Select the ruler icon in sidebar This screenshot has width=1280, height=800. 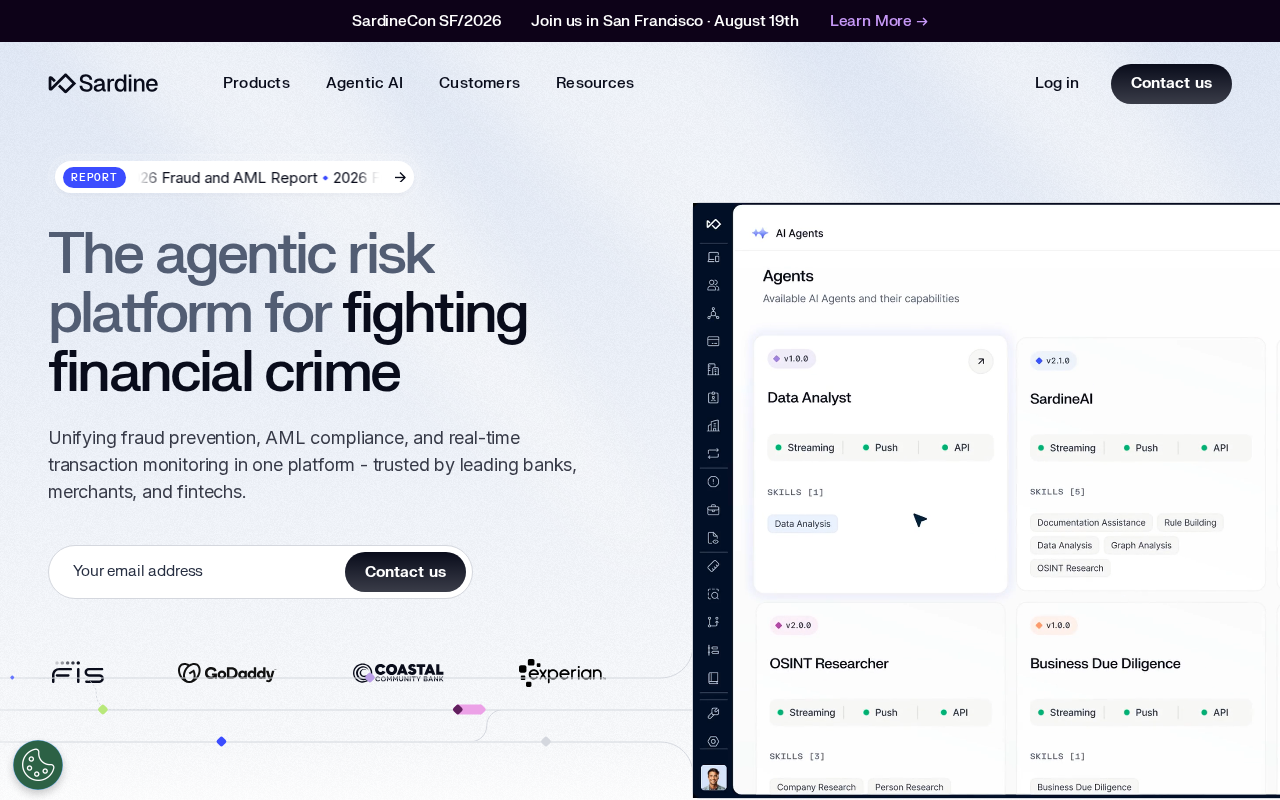(x=713, y=566)
